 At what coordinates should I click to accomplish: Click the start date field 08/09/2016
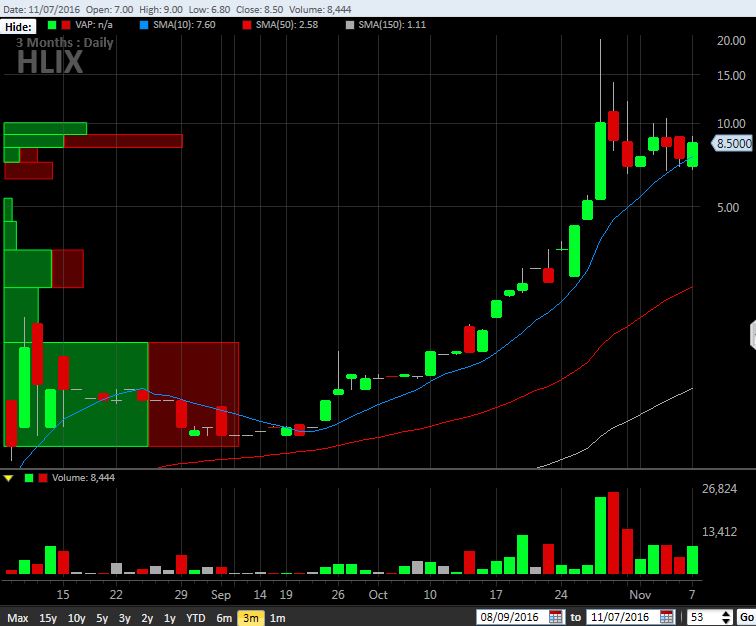pyautogui.click(x=512, y=617)
